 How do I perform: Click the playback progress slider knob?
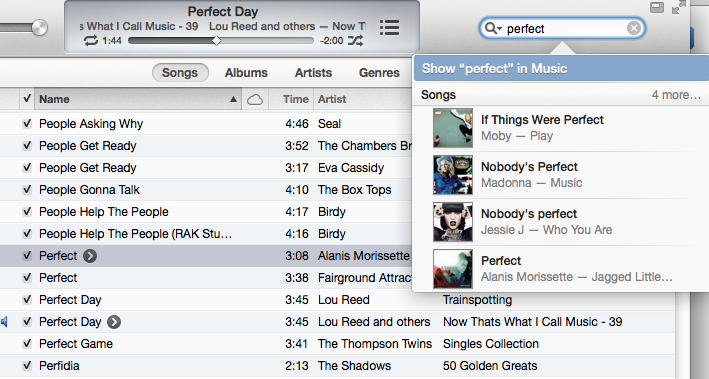pos(217,41)
